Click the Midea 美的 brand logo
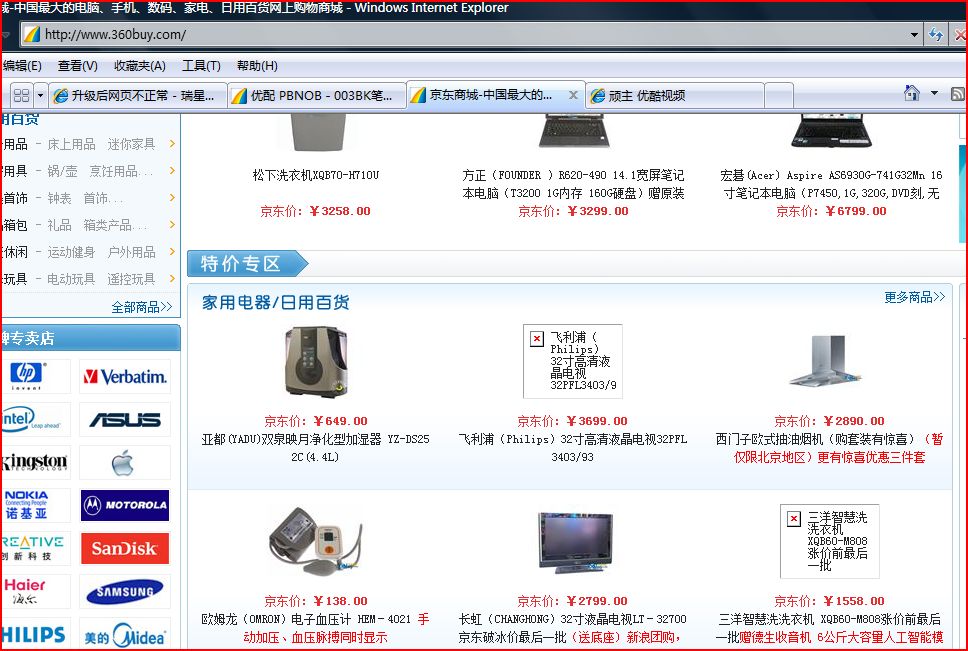The width and height of the screenshot is (968, 651). (x=125, y=634)
